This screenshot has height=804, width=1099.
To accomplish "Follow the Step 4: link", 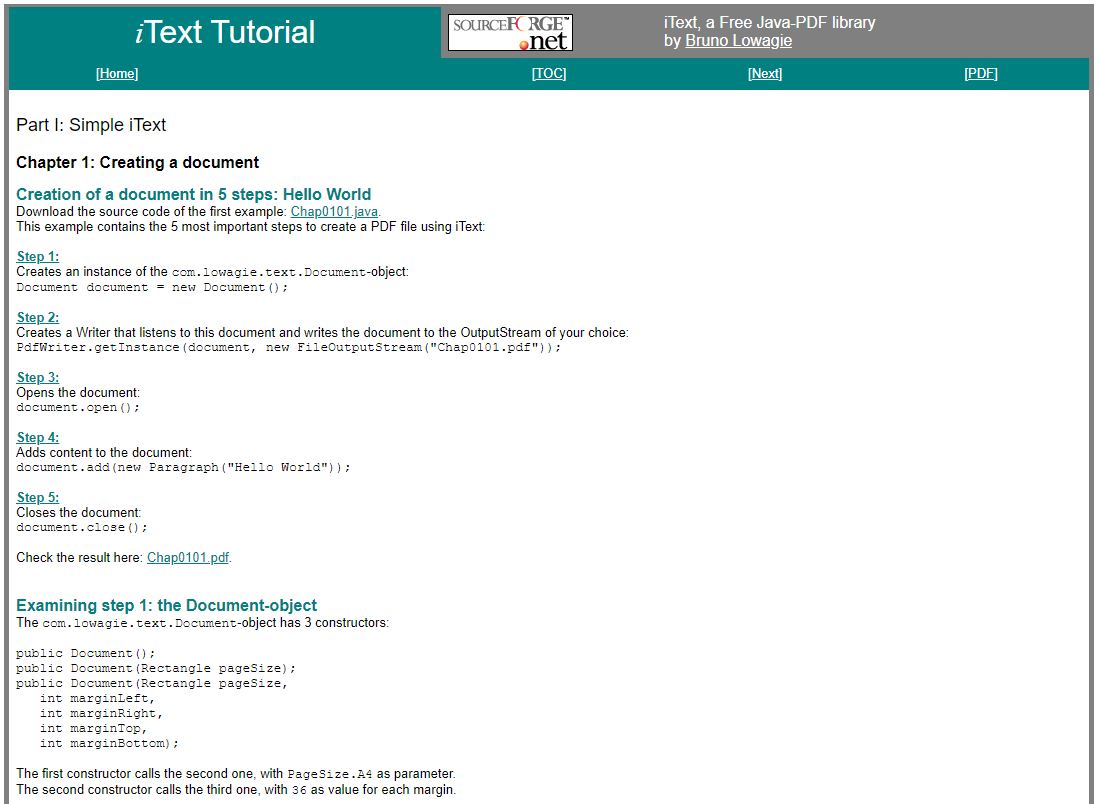I will pyautogui.click(x=38, y=437).
